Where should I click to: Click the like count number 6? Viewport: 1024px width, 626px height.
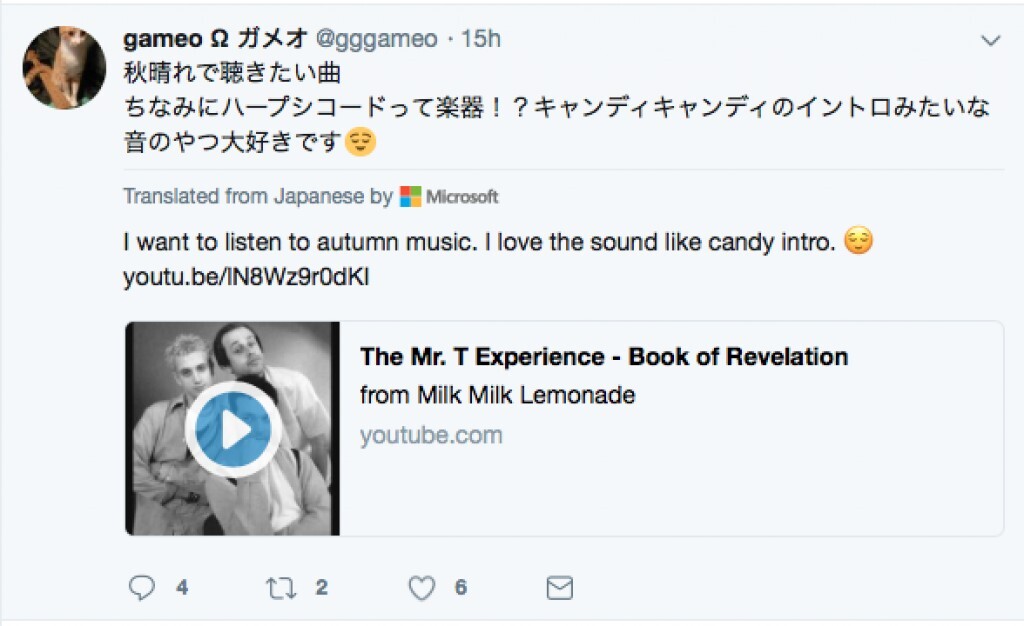point(461,588)
